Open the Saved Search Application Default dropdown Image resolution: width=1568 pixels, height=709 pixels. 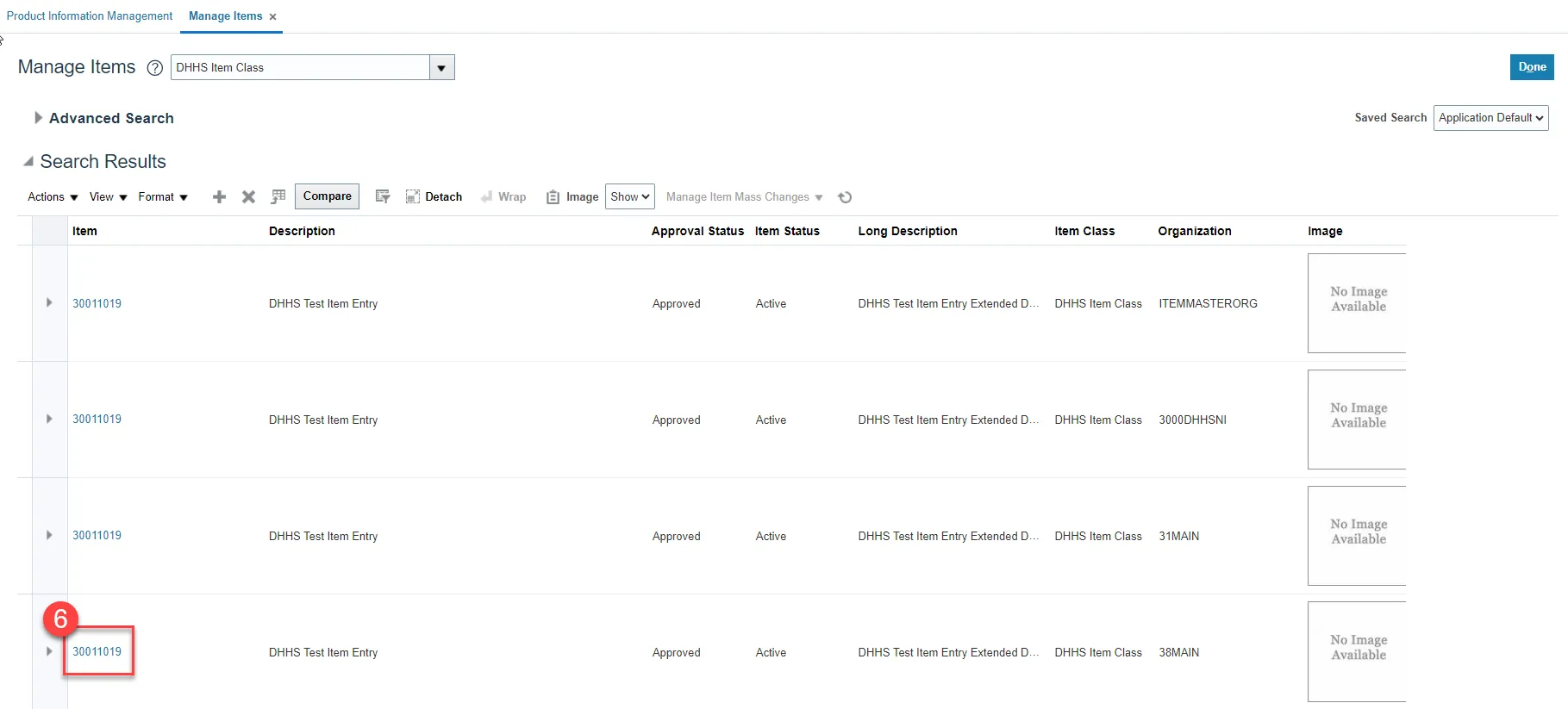pyautogui.click(x=1490, y=118)
